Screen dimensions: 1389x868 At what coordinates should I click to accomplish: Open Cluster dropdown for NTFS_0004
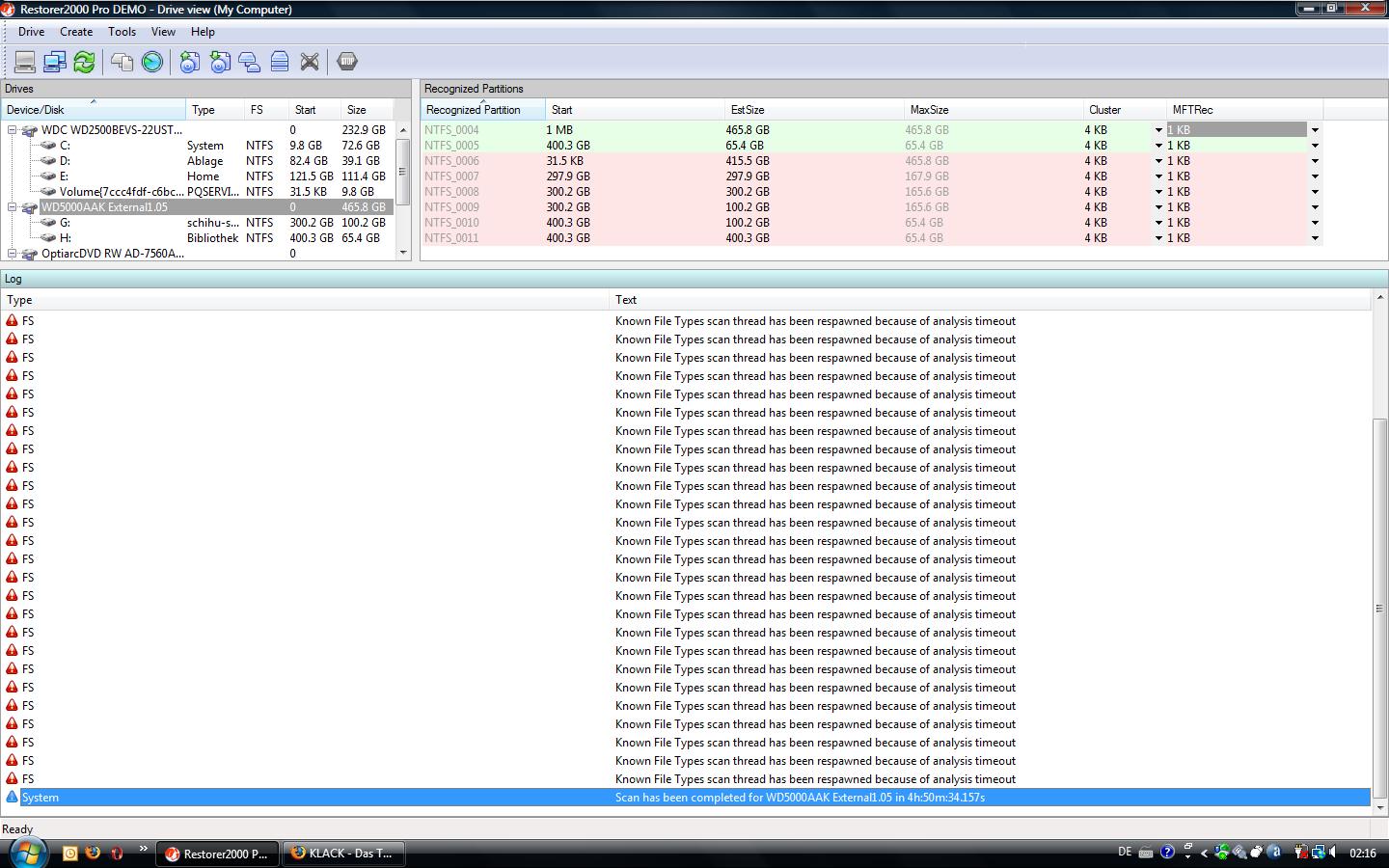click(x=1158, y=130)
